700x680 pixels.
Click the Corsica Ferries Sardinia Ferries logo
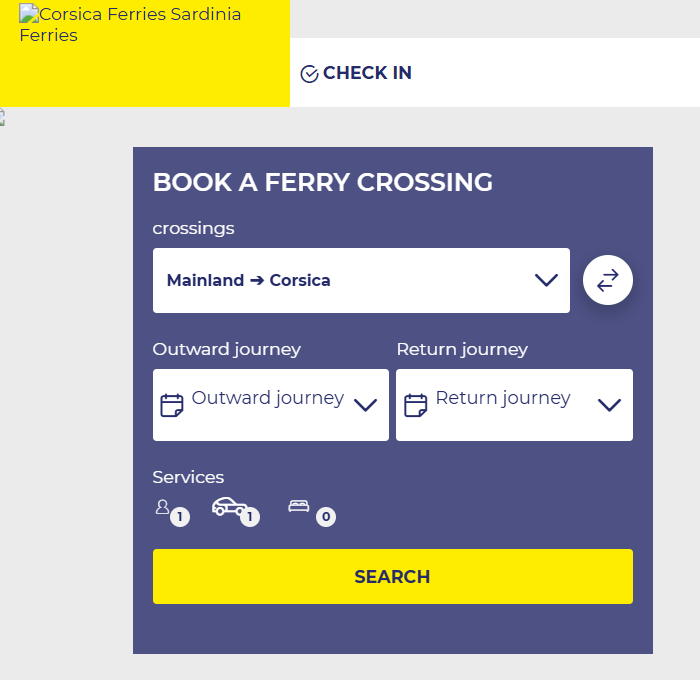coord(130,25)
